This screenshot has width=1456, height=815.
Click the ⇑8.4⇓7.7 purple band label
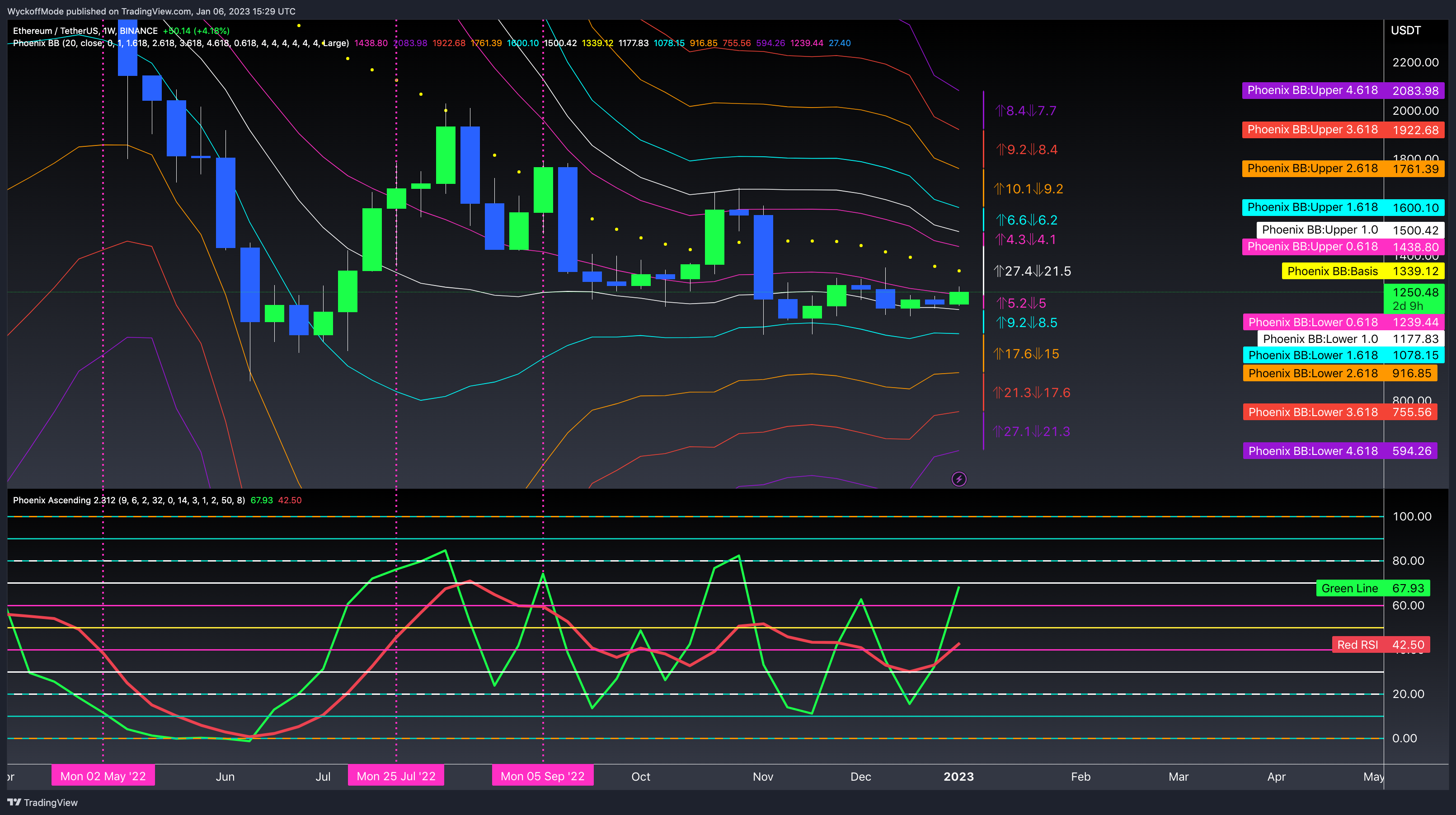tap(1025, 111)
